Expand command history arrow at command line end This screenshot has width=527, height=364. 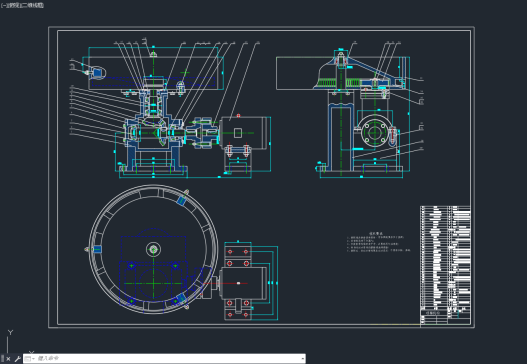click(x=302, y=359)
